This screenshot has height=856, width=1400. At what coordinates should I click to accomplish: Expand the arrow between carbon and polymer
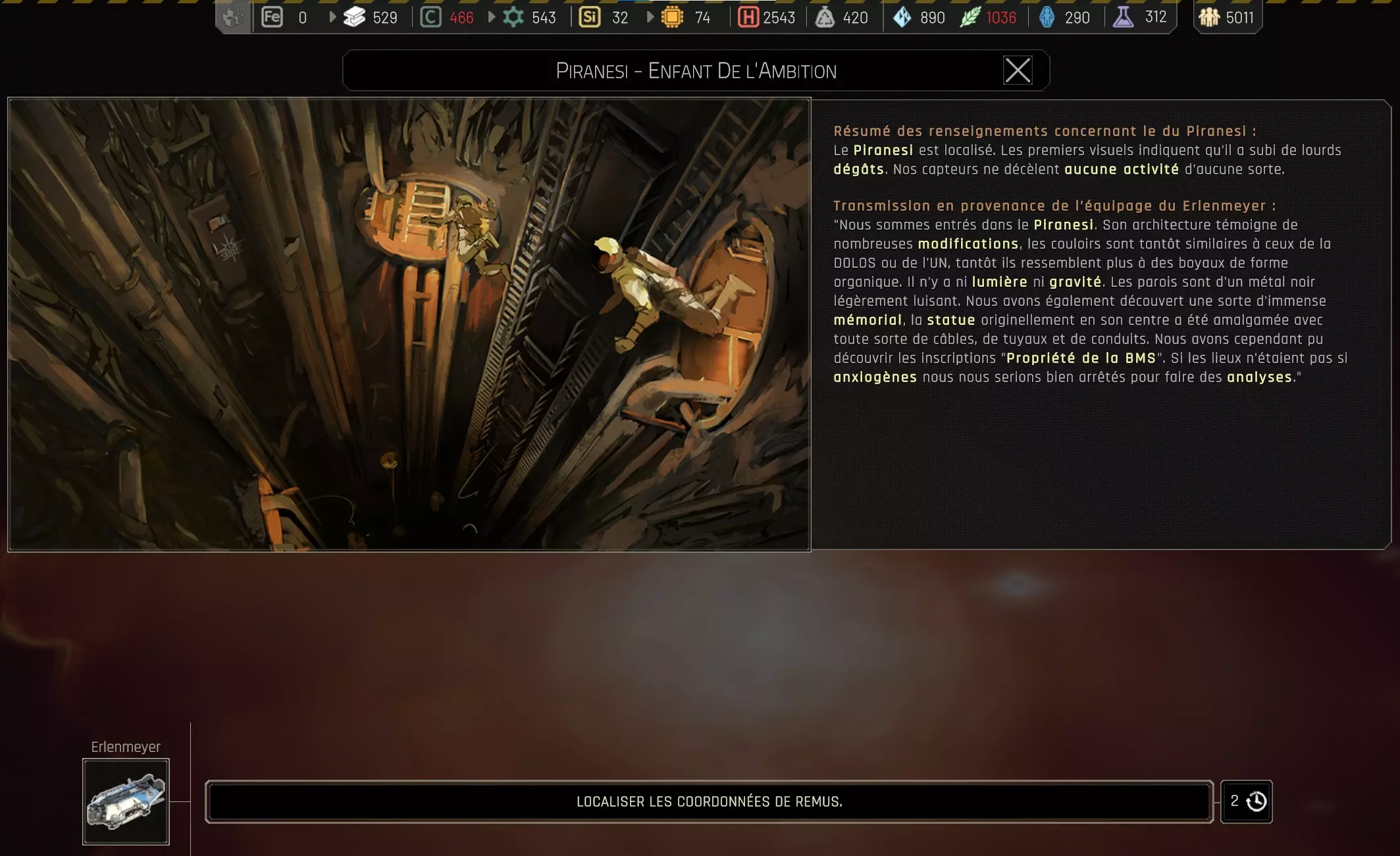(491, 17)
